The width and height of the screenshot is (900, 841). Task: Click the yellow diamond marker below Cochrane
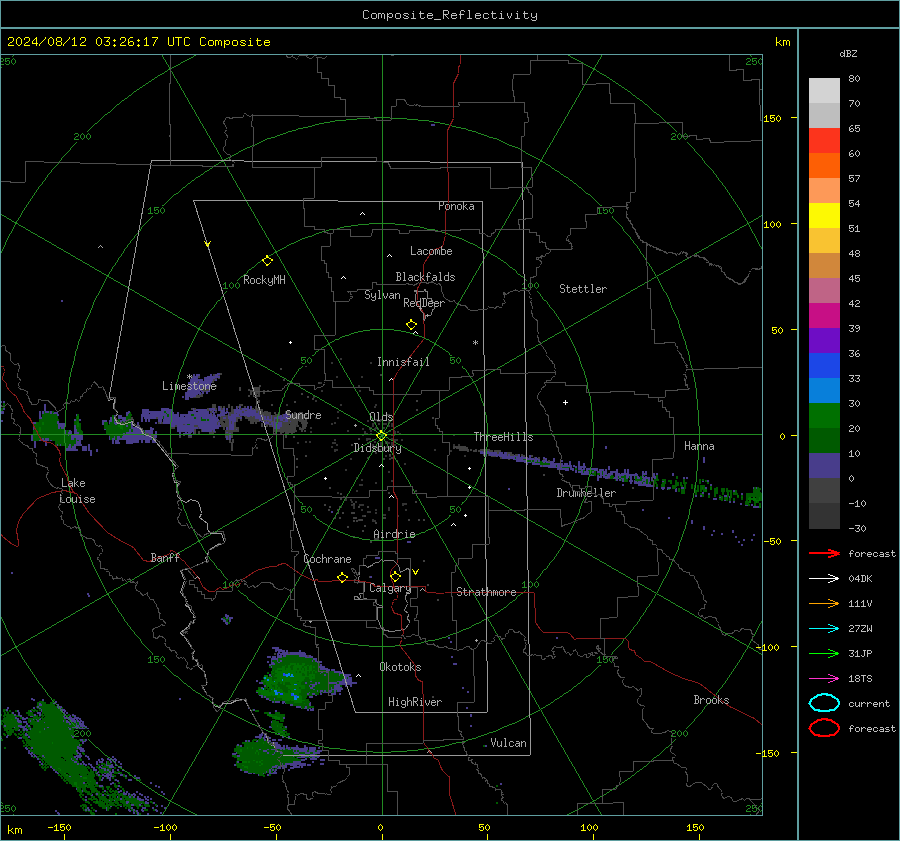[x=342, y=578]
